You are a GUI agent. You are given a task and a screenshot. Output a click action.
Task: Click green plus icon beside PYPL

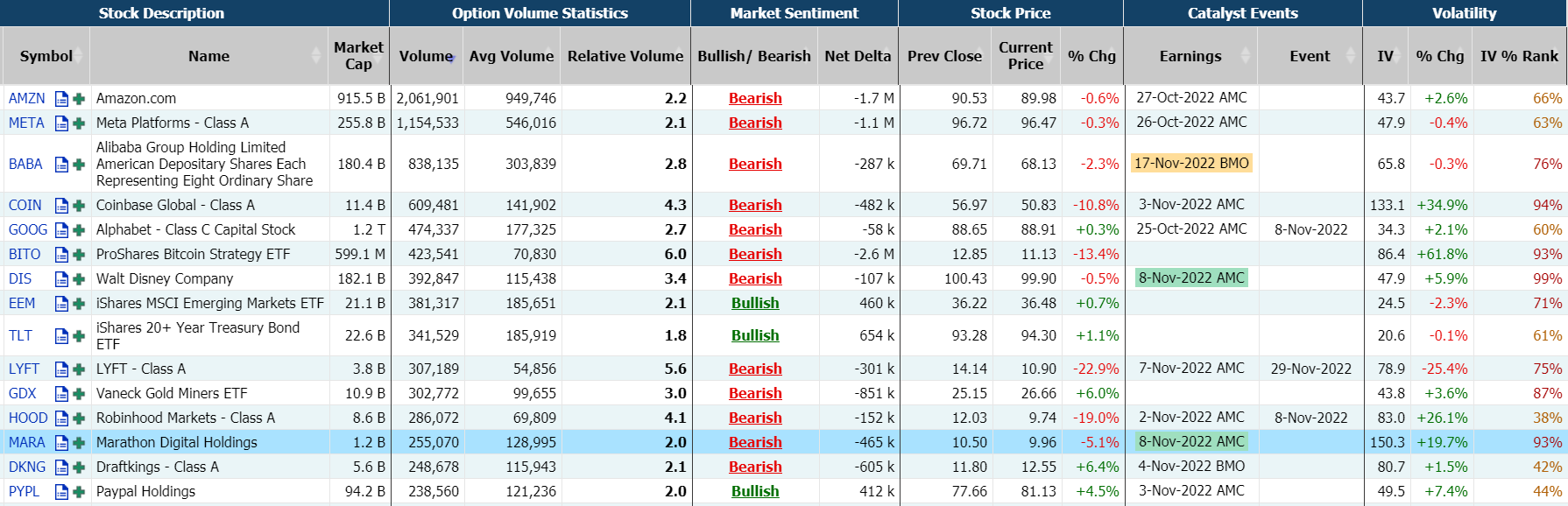pos(79,492)
